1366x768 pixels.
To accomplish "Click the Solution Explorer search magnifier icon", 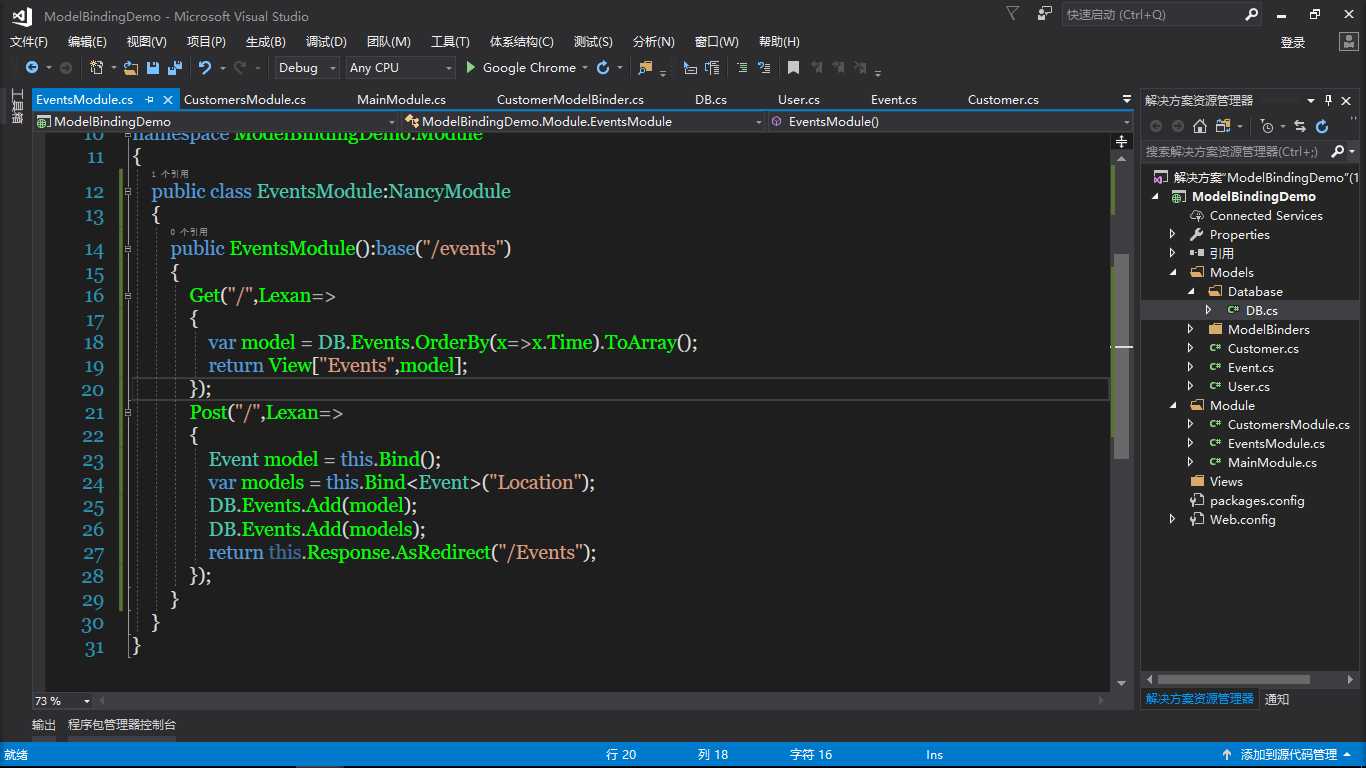I will 1338,152.
